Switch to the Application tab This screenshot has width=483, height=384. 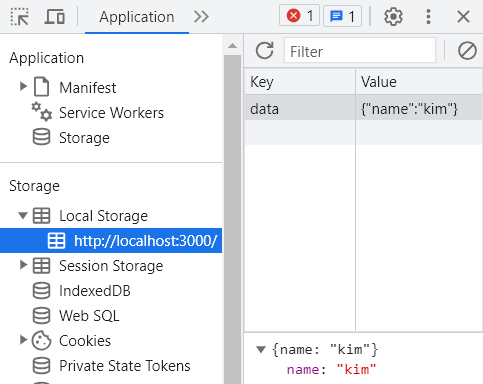click(x=137, y=17)
